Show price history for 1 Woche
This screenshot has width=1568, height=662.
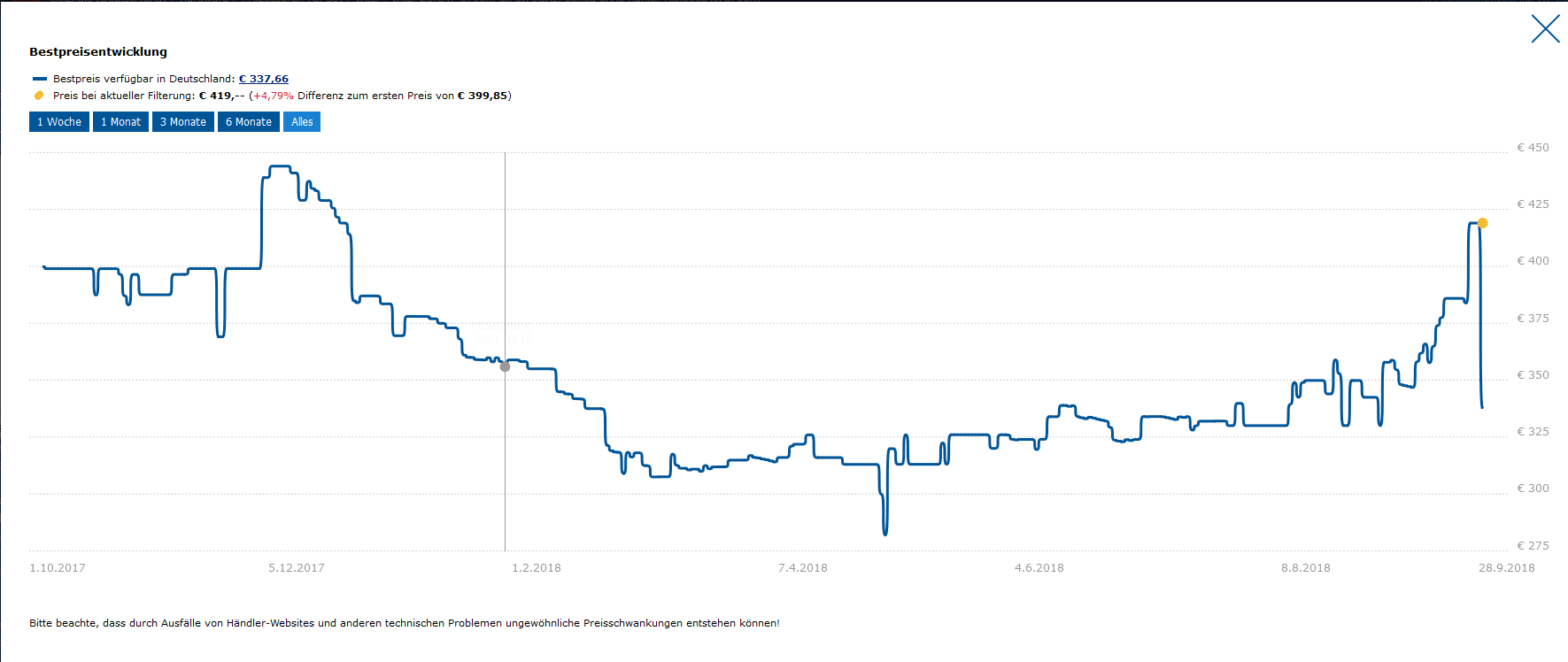[59, 122]
